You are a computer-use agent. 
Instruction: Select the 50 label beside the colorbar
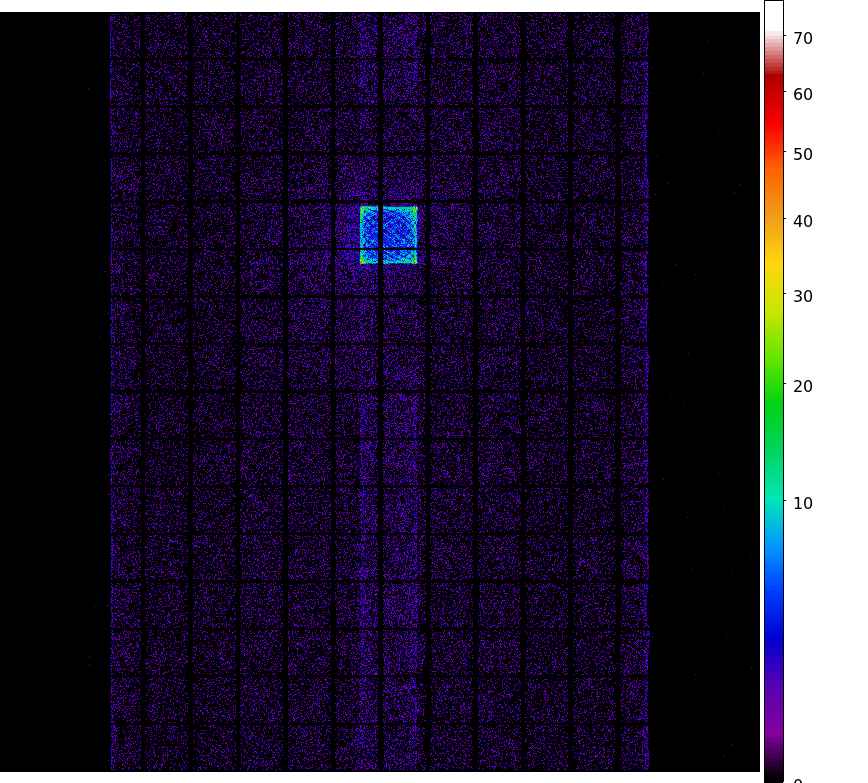[x=803, y=154]
